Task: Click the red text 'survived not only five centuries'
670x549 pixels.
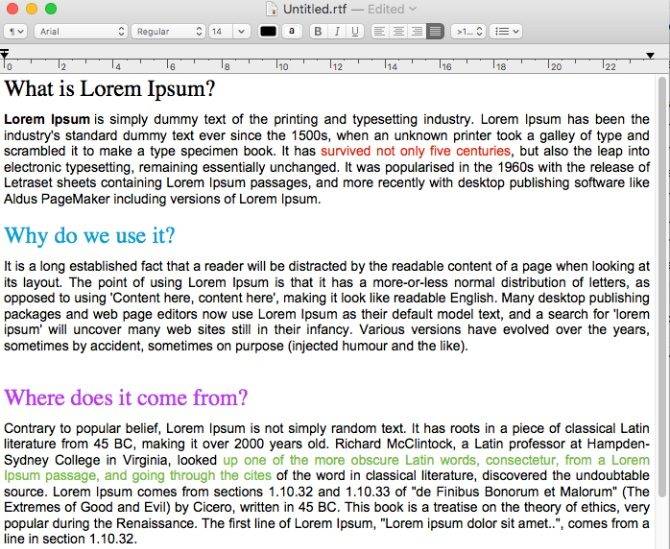Action: [x=416, y=151]
